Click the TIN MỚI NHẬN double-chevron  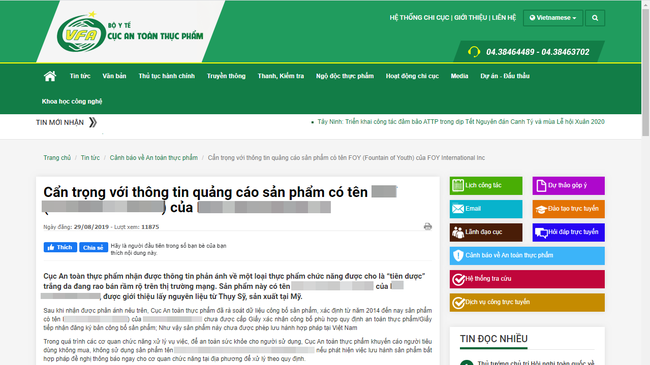93,122
